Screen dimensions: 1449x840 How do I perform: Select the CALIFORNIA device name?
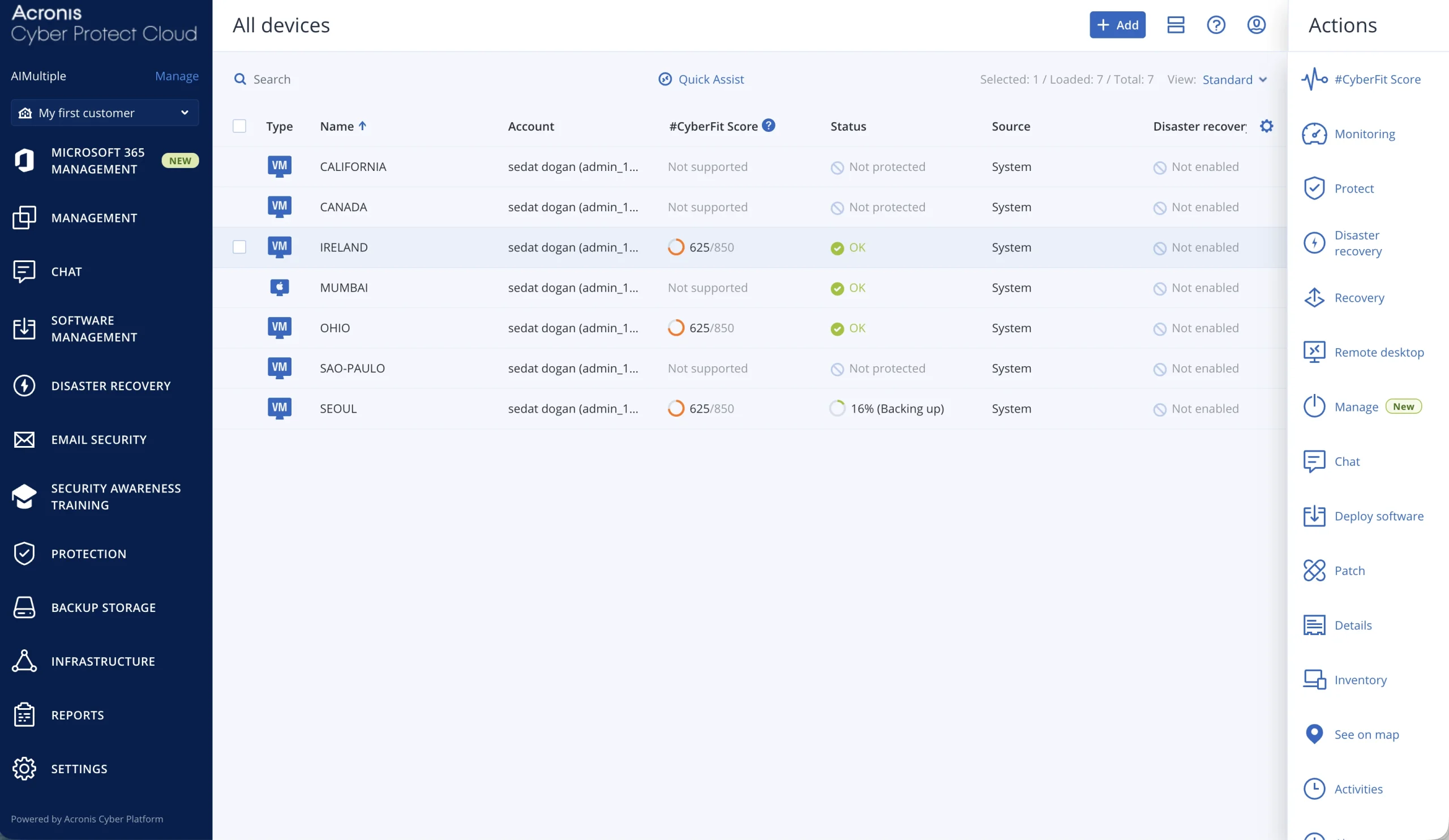(x=353, y=167)
